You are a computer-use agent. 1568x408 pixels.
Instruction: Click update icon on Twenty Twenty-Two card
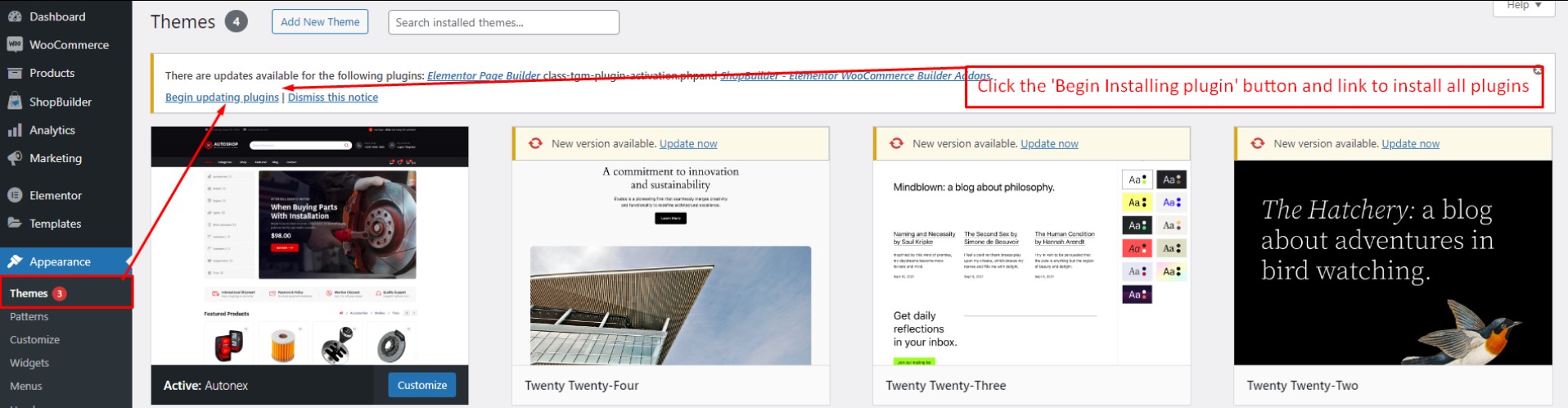click(1258, 143)
